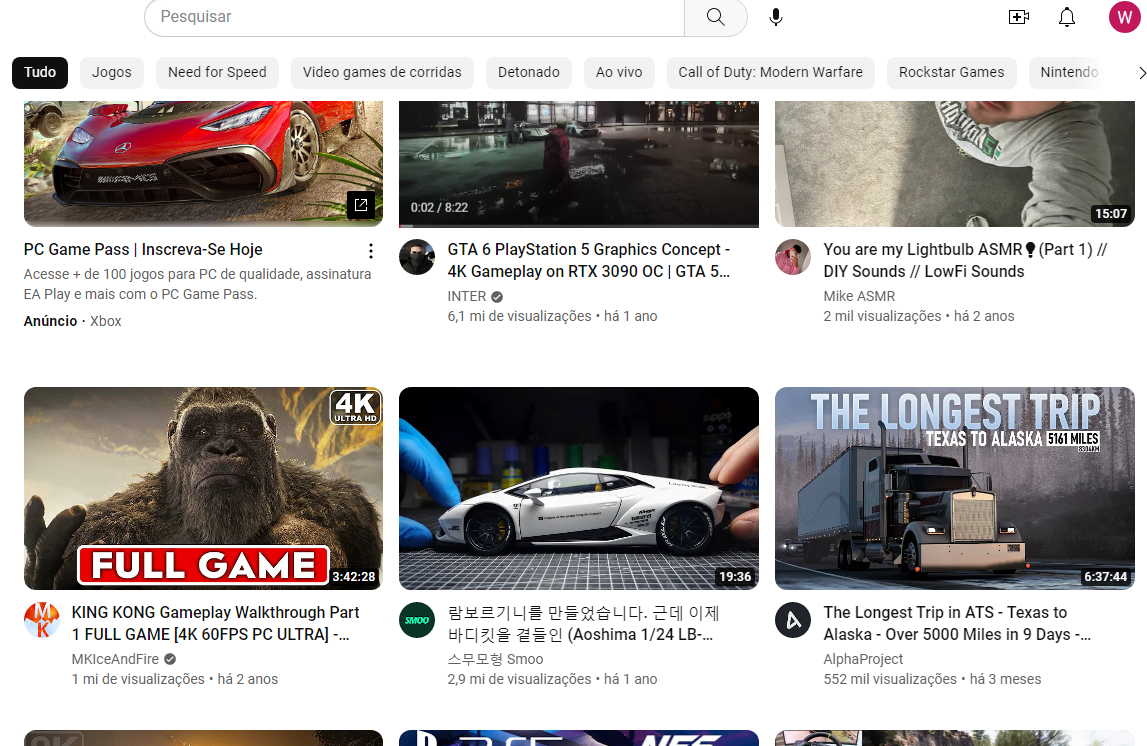Play the red Mercedes ad thumbnail
Viewport: 1147px width, 746px height.
tap(203, 164)
